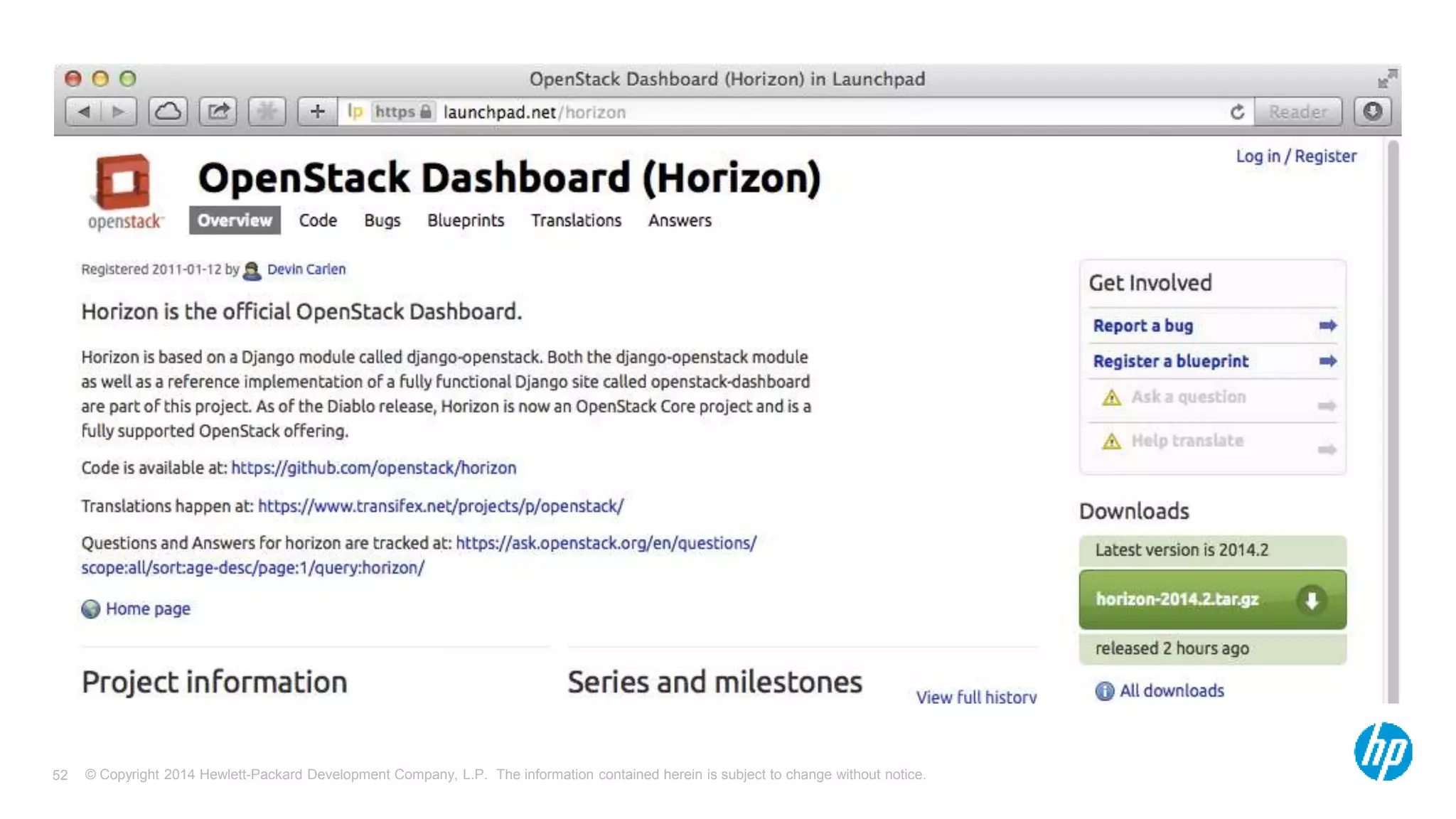
Task: Click the Reader button in address bar
Action: point(1297,112)
